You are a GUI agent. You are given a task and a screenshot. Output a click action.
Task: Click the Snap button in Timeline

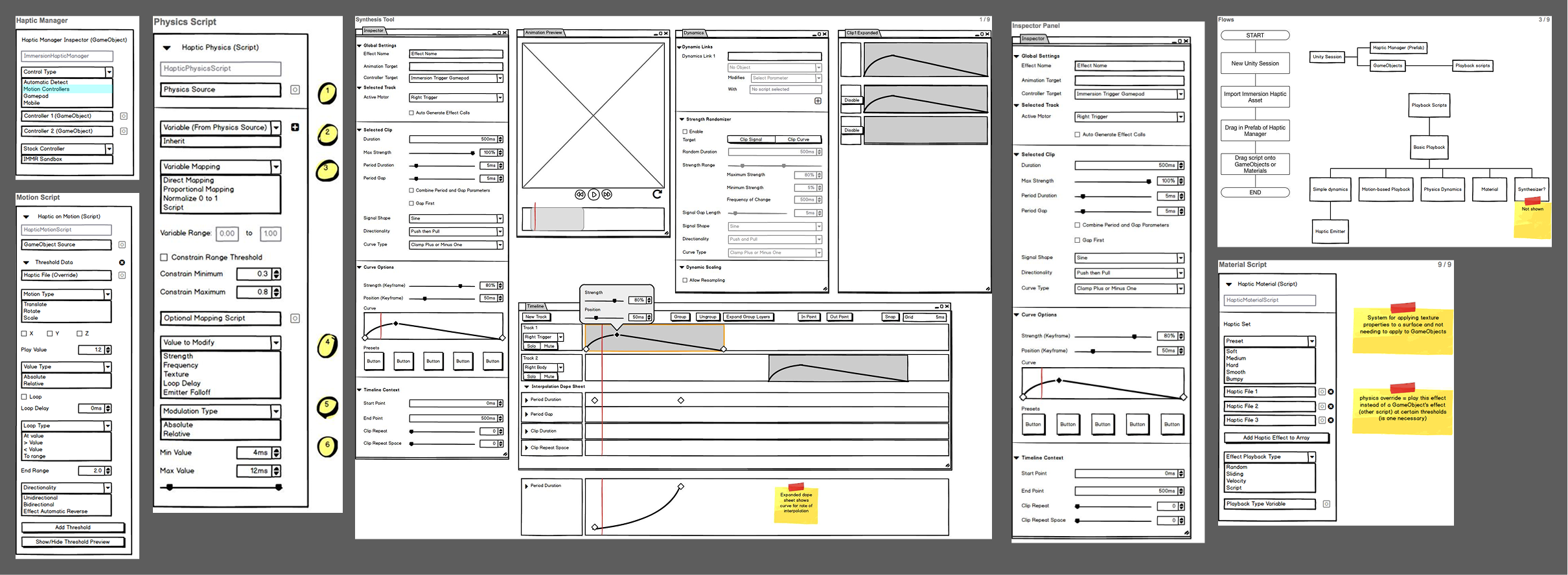click(890, 317)
